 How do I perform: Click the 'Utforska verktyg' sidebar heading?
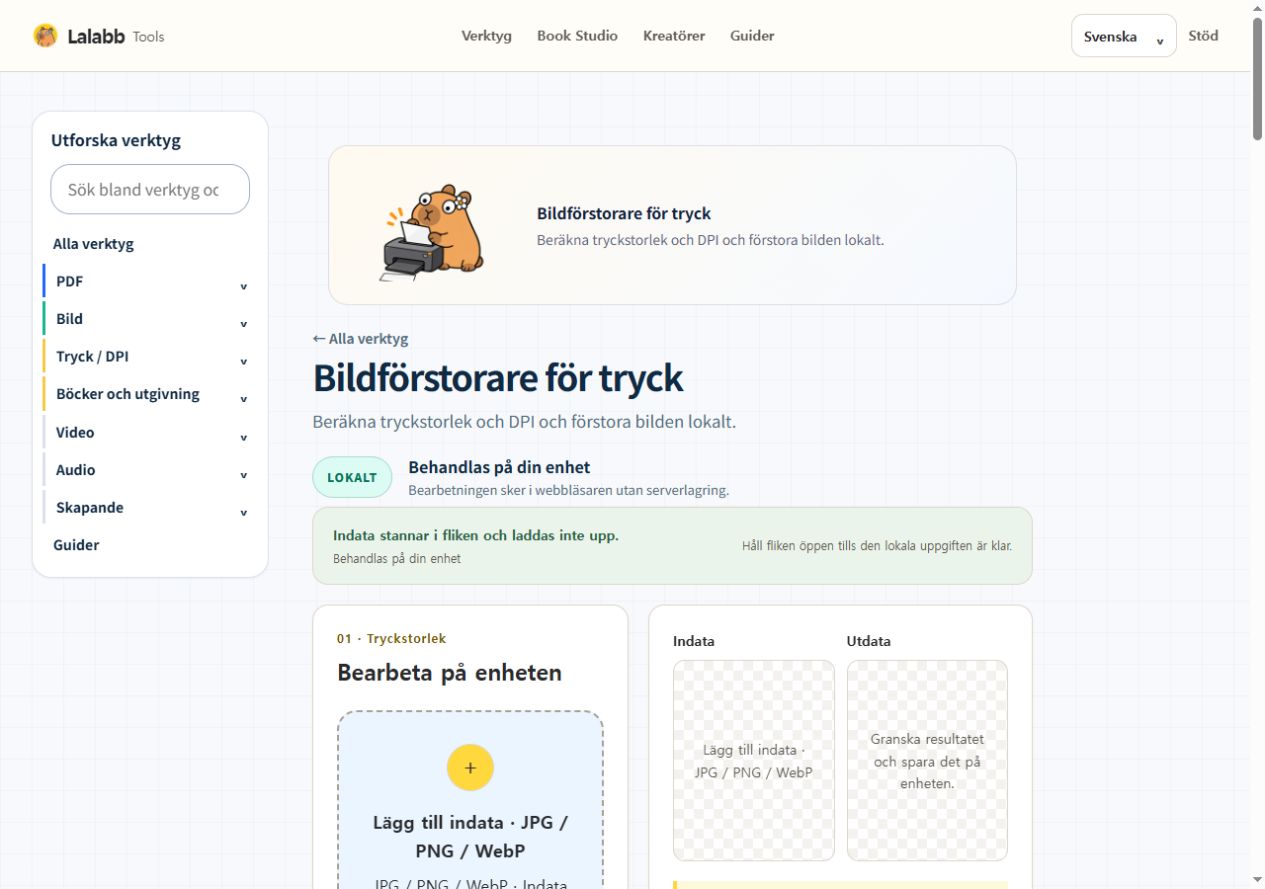(x=116, y=140)
